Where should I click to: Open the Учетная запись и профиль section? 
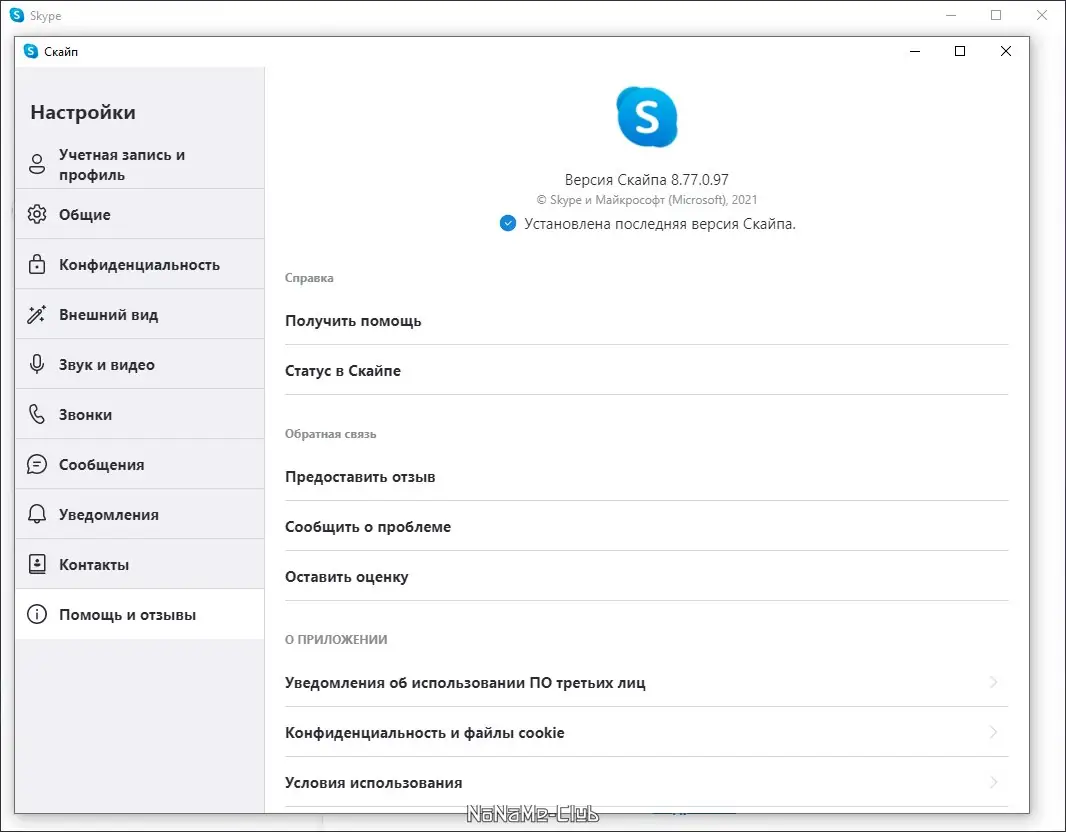(140, 164)
